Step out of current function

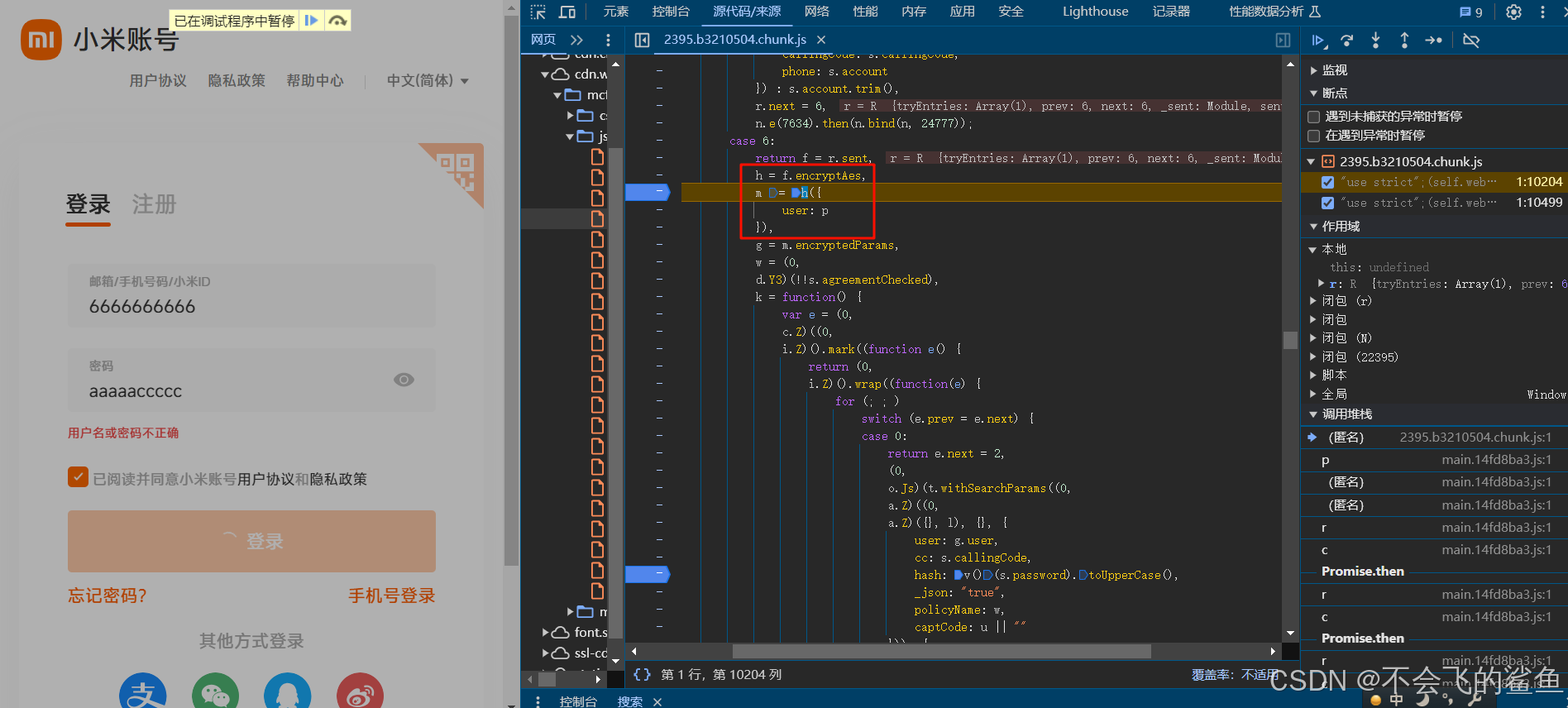(x=1404, y=40)
